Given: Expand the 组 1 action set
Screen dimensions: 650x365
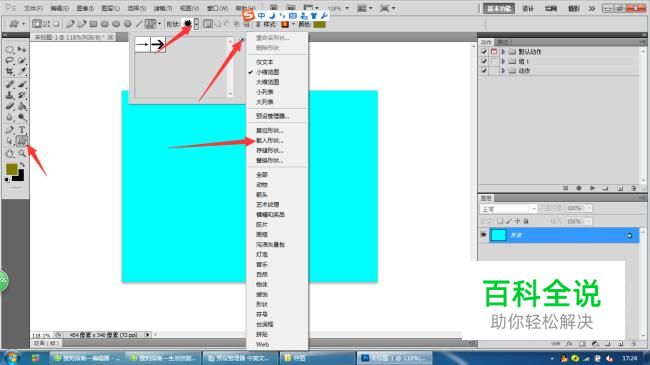Looking at the screenshot, I should pyautogui.click(x=503, y=61).
